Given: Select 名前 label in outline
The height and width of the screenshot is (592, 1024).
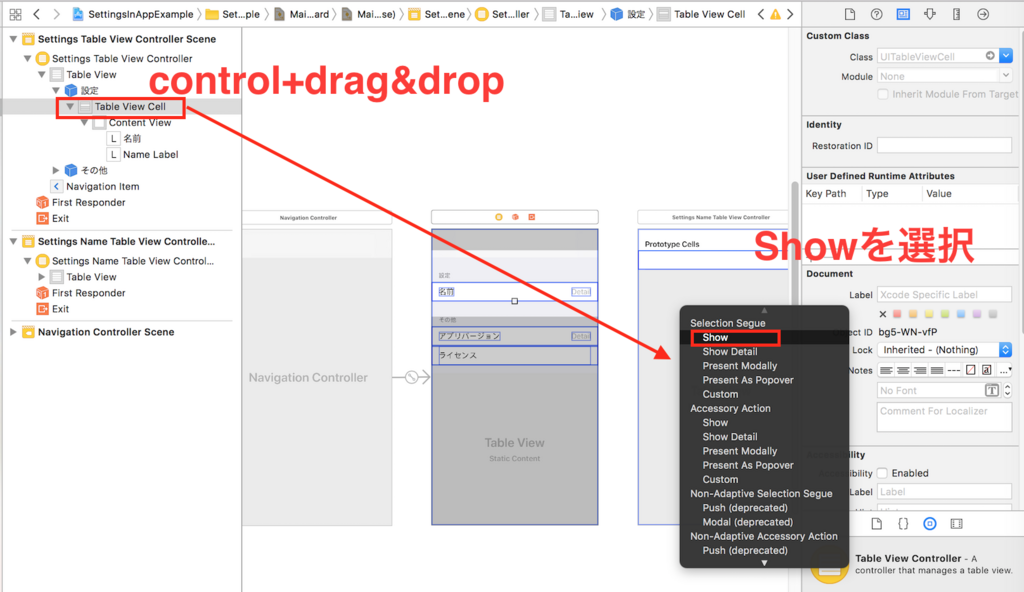Looking at the screenshot, I should point(132,139).
